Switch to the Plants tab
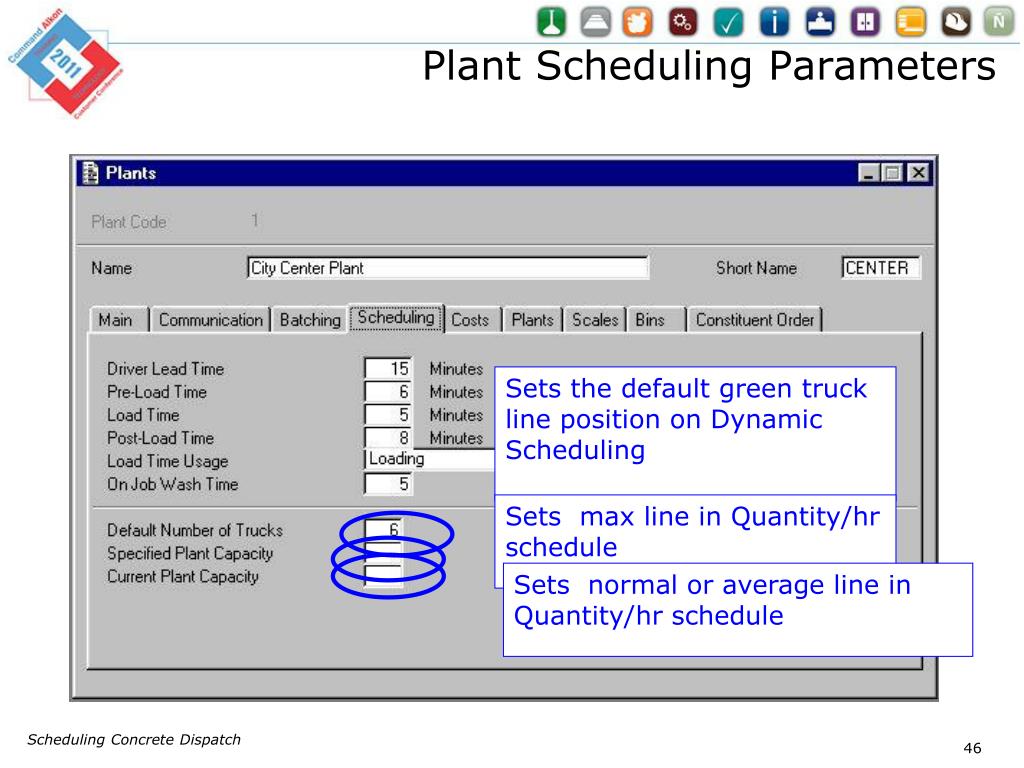Screen dimensions: 1024x768 point(532,320)
